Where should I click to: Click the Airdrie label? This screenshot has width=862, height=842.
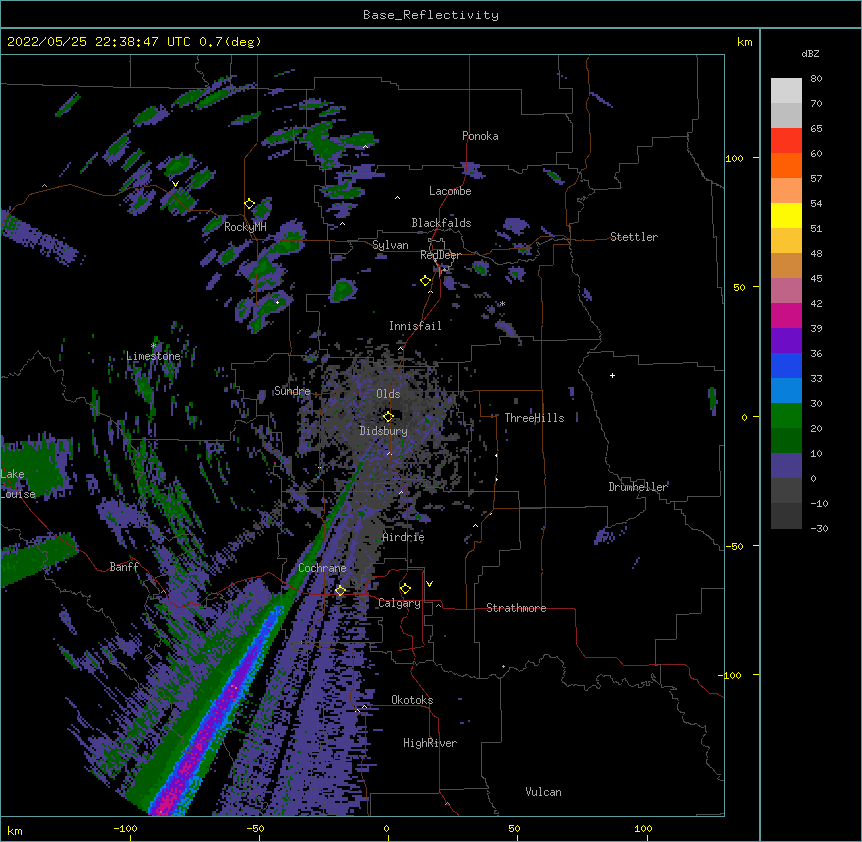[x=403, y=537]
